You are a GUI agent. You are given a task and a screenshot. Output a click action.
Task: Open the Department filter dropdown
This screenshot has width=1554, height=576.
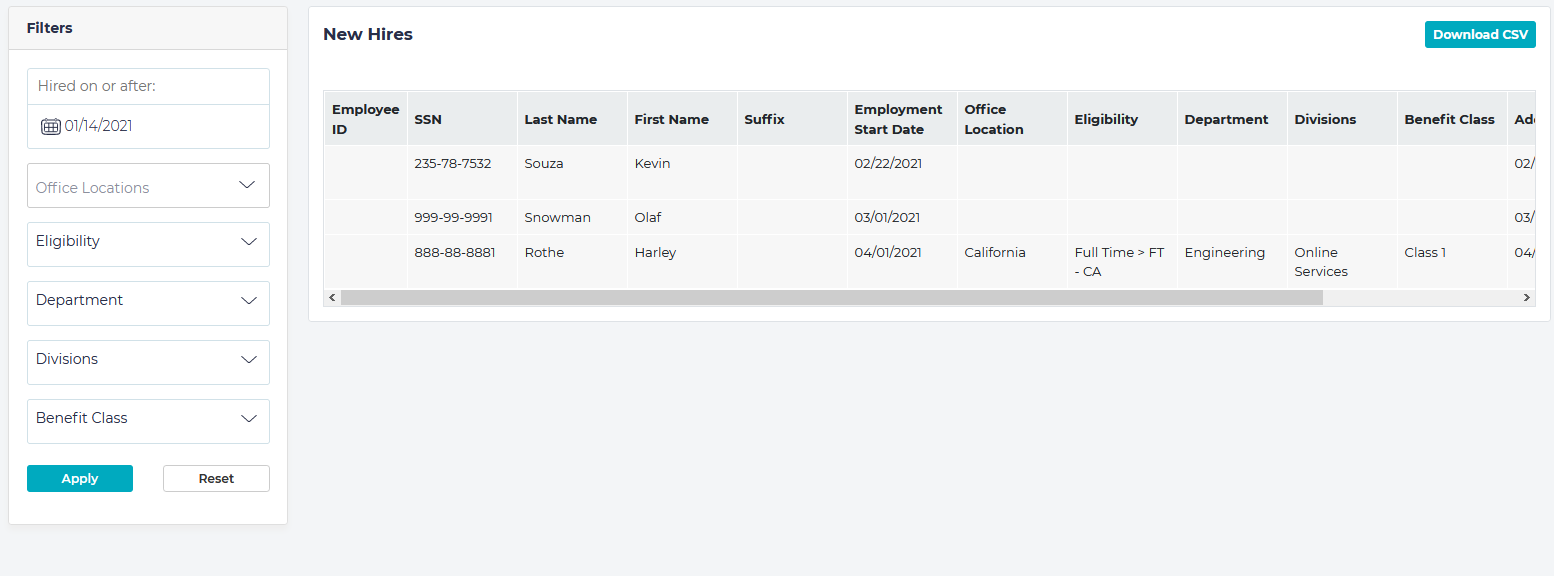click(x=148, y=303)
